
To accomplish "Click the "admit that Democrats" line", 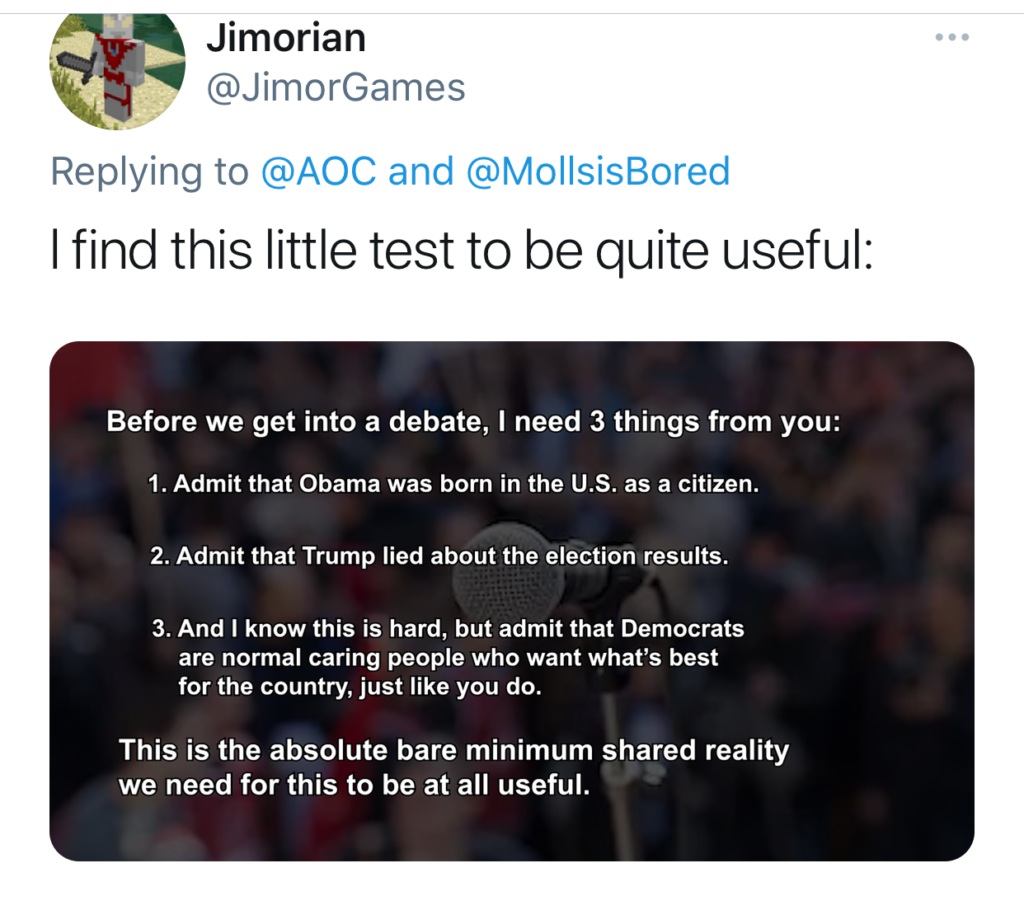I will [x=448, y=628].
